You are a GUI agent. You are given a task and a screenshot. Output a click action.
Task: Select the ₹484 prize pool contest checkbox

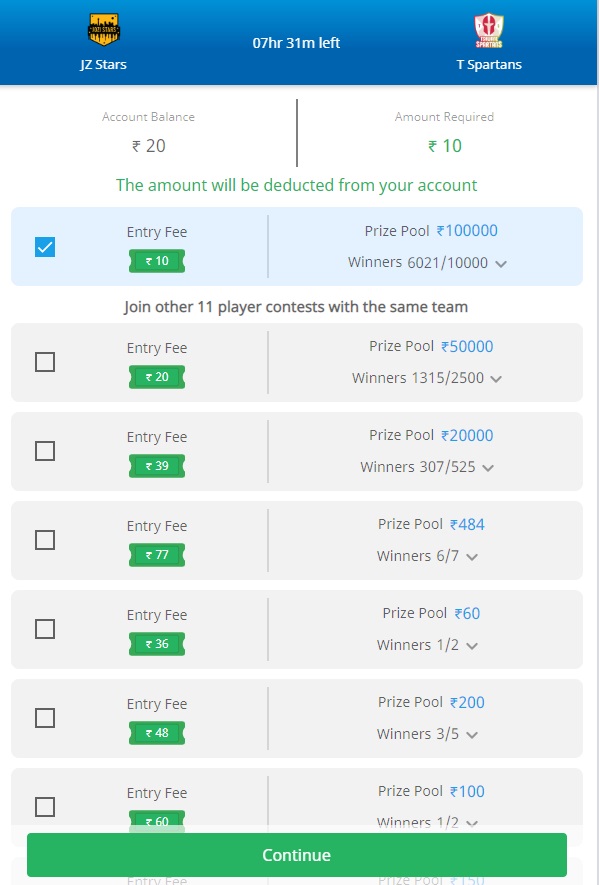[45, 540]
